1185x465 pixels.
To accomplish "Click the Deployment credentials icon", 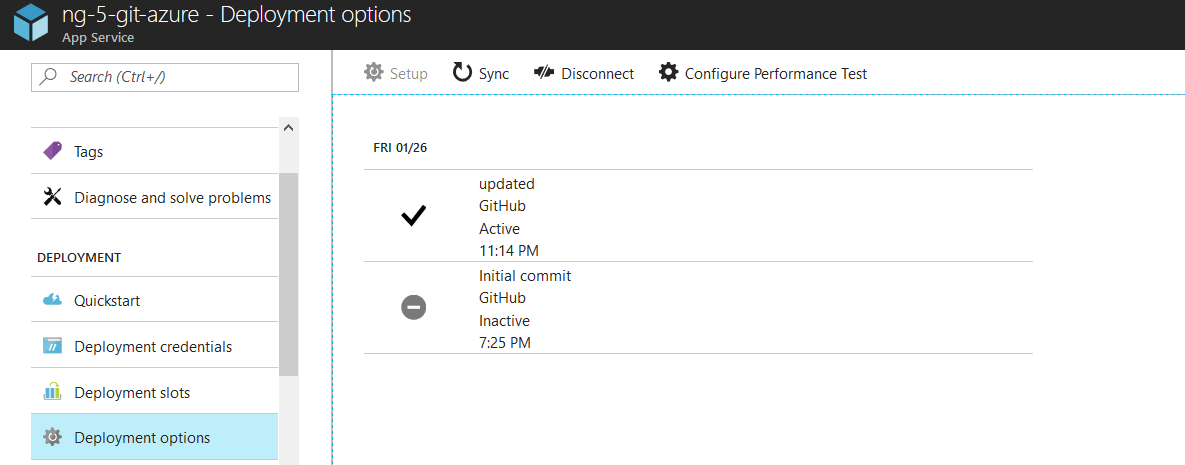I will click(52, 346).
